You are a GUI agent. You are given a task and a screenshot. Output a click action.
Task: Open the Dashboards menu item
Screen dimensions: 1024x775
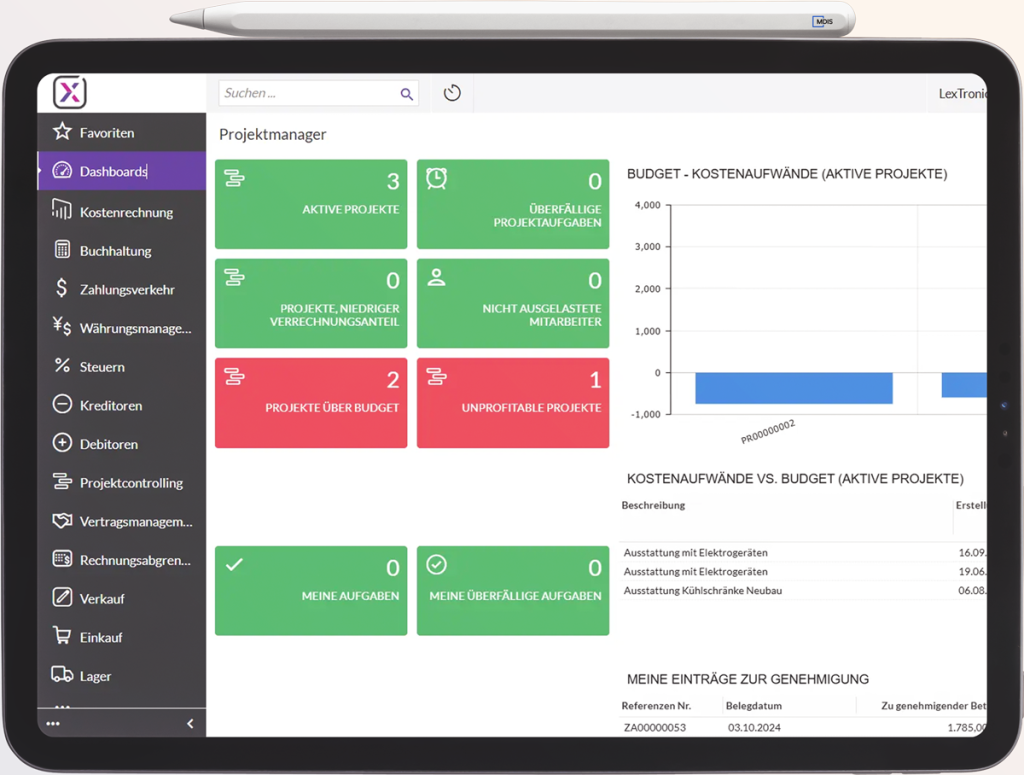point(113,171)
